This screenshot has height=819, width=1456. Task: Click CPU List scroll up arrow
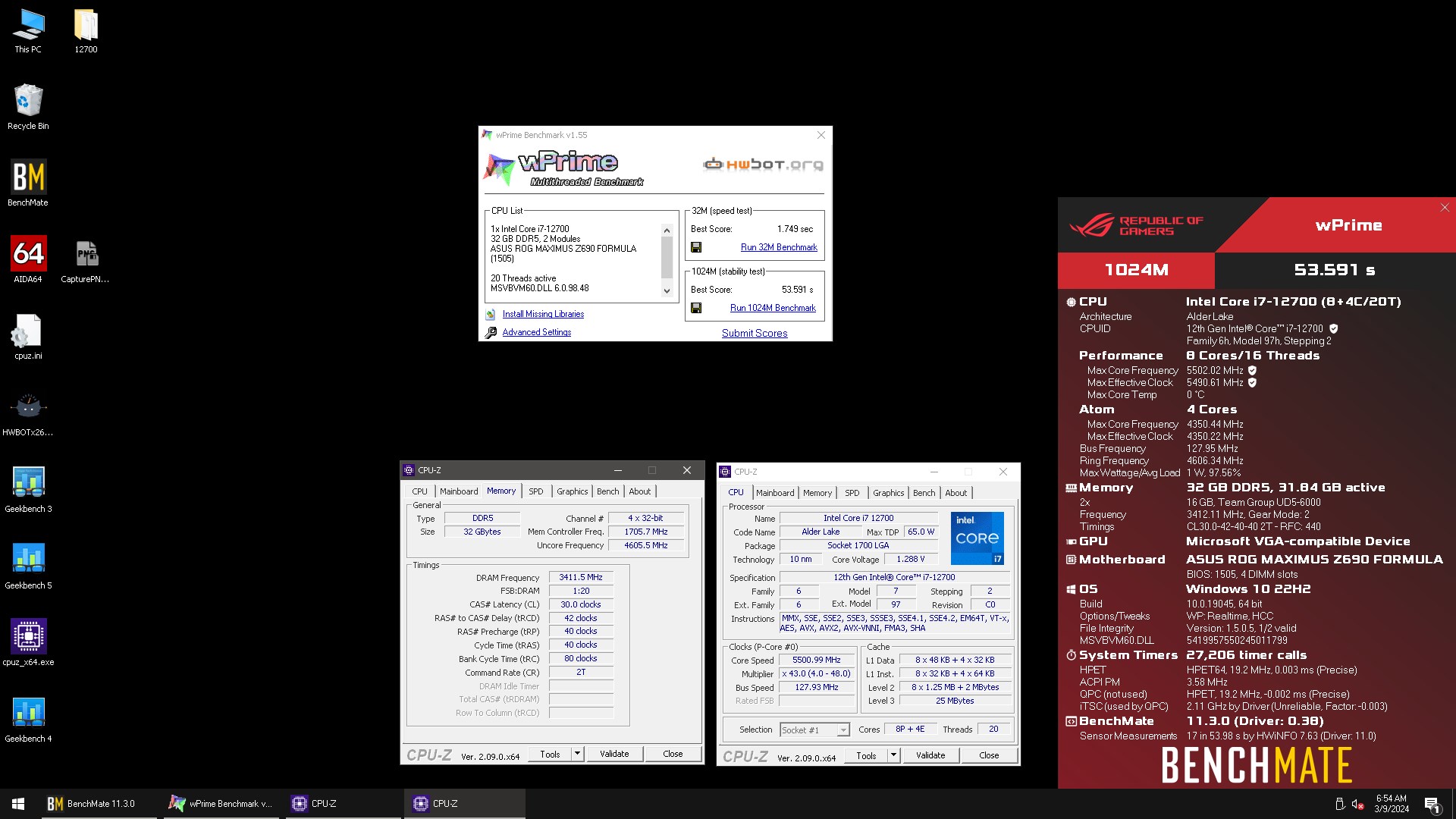click(667, 231)
